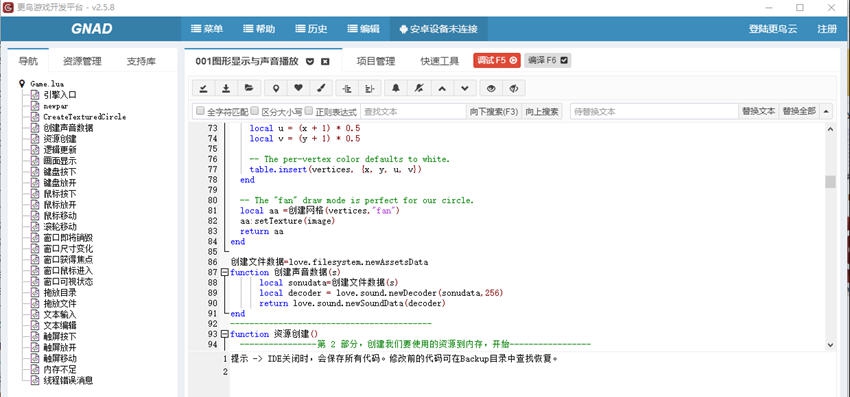Select 画面显示 in navigation tree
This screenshot has height=397, width=850.
[x=60, y=161]
